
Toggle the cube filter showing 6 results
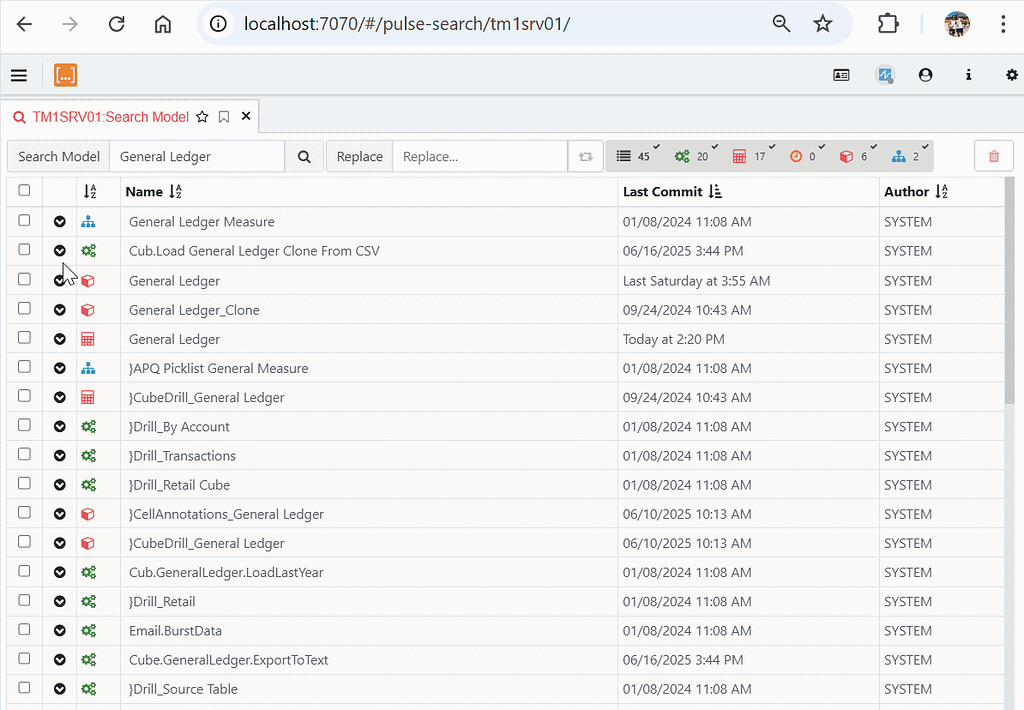click(853, 156)
